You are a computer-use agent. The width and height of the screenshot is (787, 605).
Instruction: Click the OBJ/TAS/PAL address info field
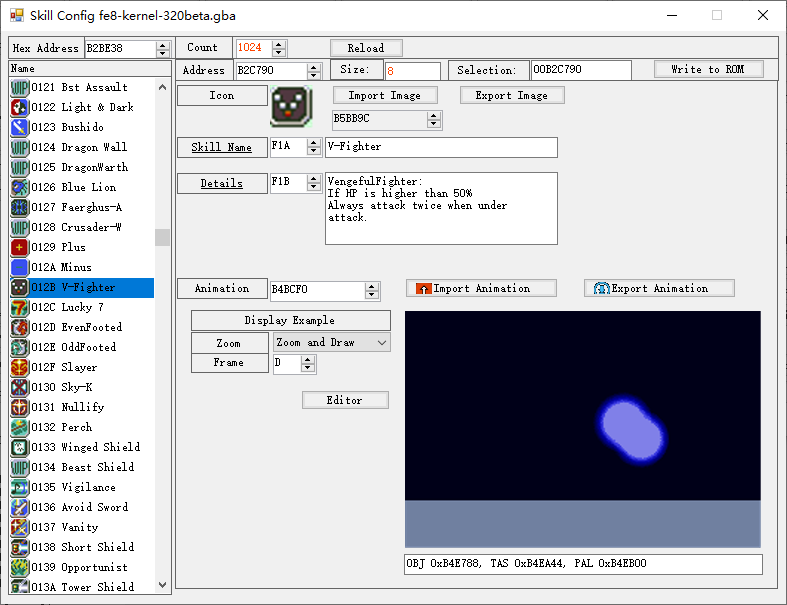tap(583, 564)
